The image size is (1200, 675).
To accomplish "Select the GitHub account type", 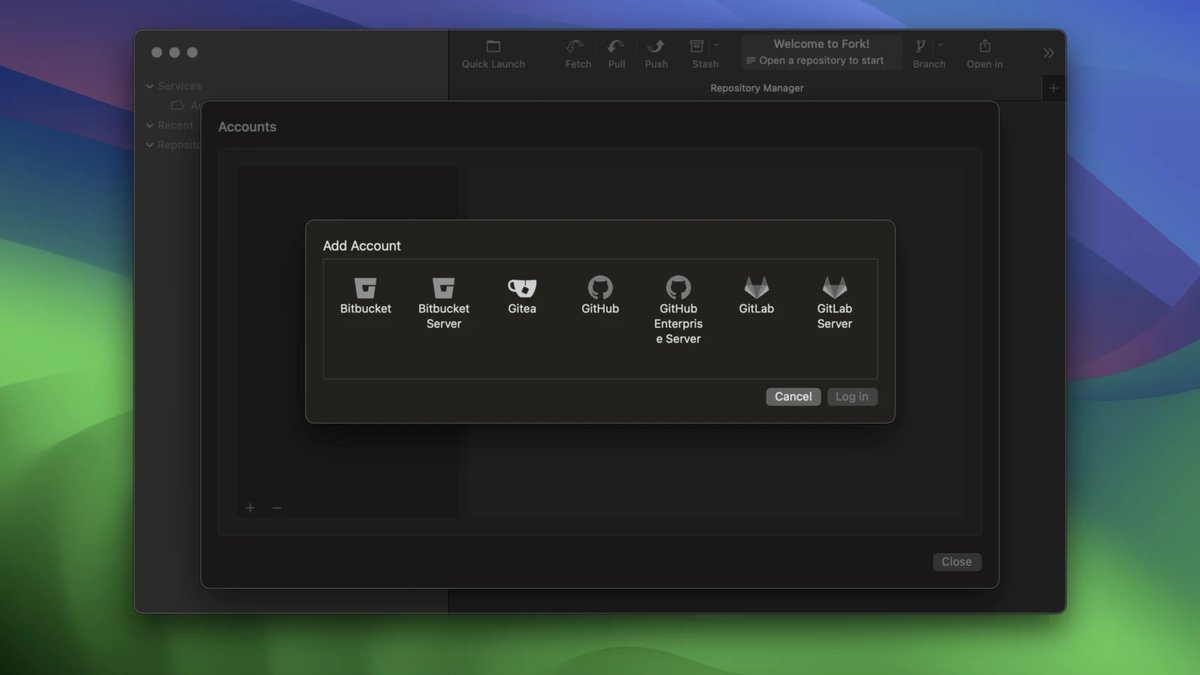I will (x=600, y=293).
